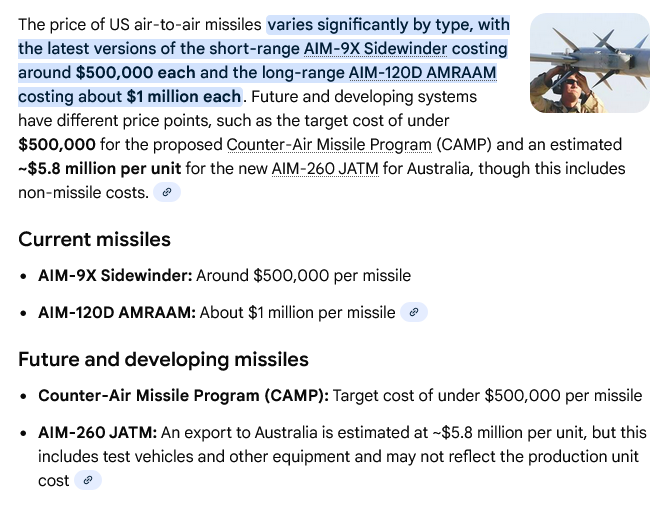The image size is (671, 513).
Task: Select the bold "AIM-120D AMRAAM:" bullet label
Action: tap(116, 312)
